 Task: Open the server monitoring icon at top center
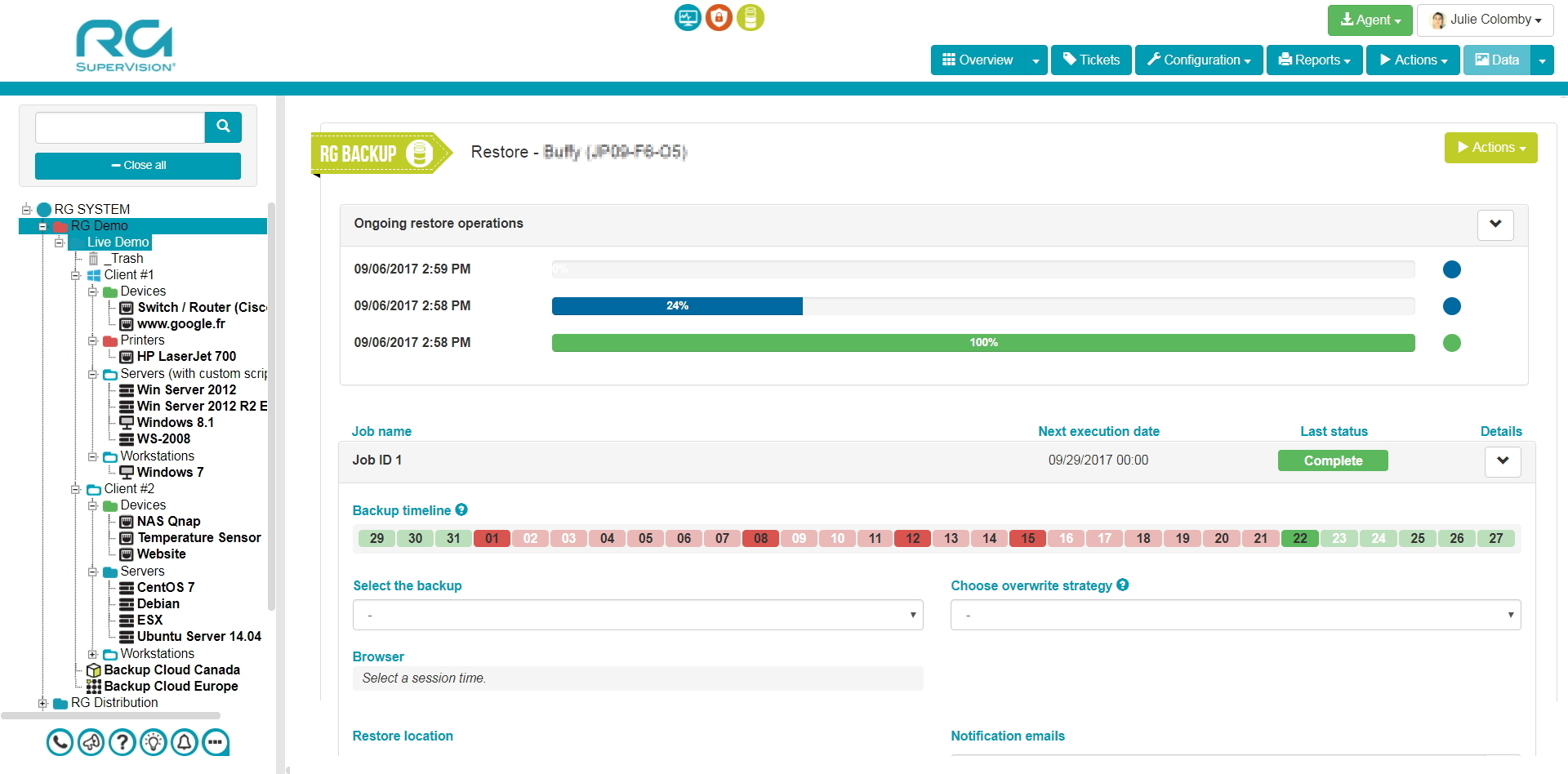point(687,17)
